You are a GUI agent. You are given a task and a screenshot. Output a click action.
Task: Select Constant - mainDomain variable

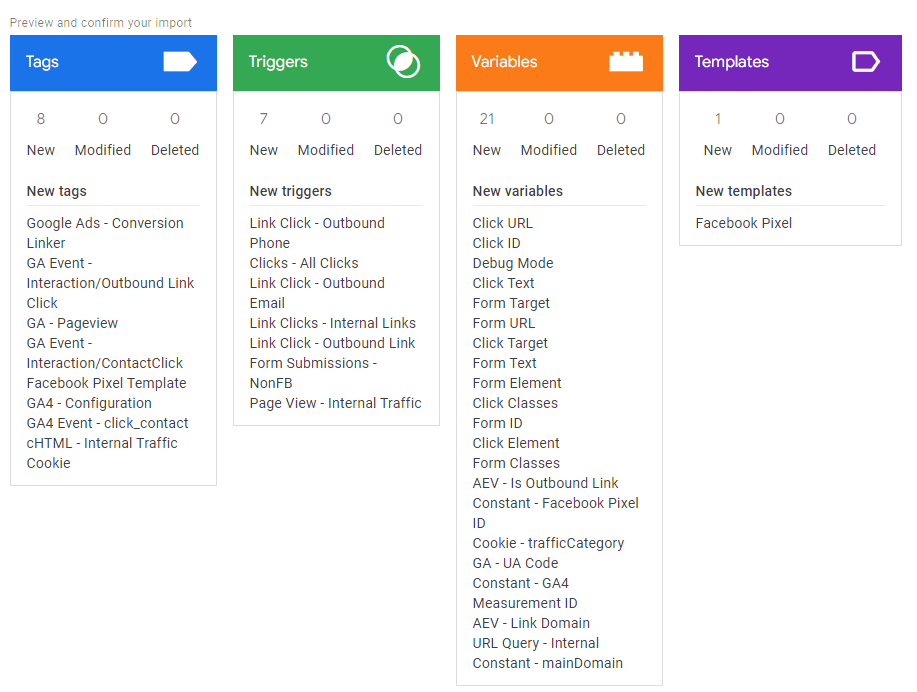[547, 663]
